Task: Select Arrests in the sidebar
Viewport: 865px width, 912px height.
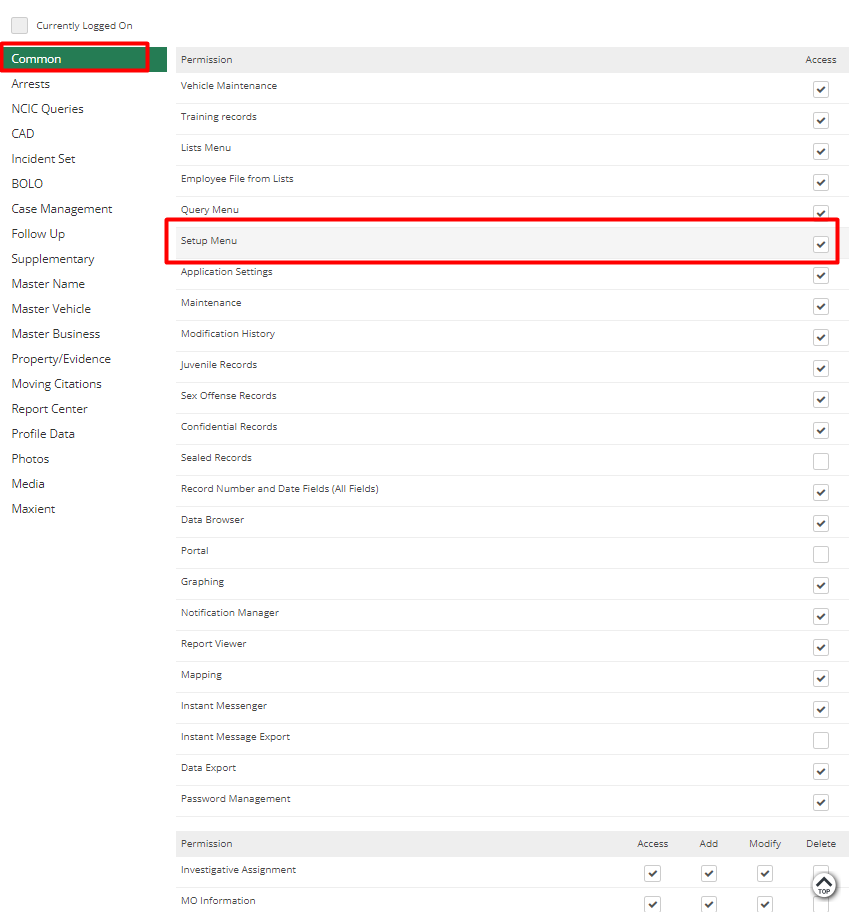Action: pos(30,83)
